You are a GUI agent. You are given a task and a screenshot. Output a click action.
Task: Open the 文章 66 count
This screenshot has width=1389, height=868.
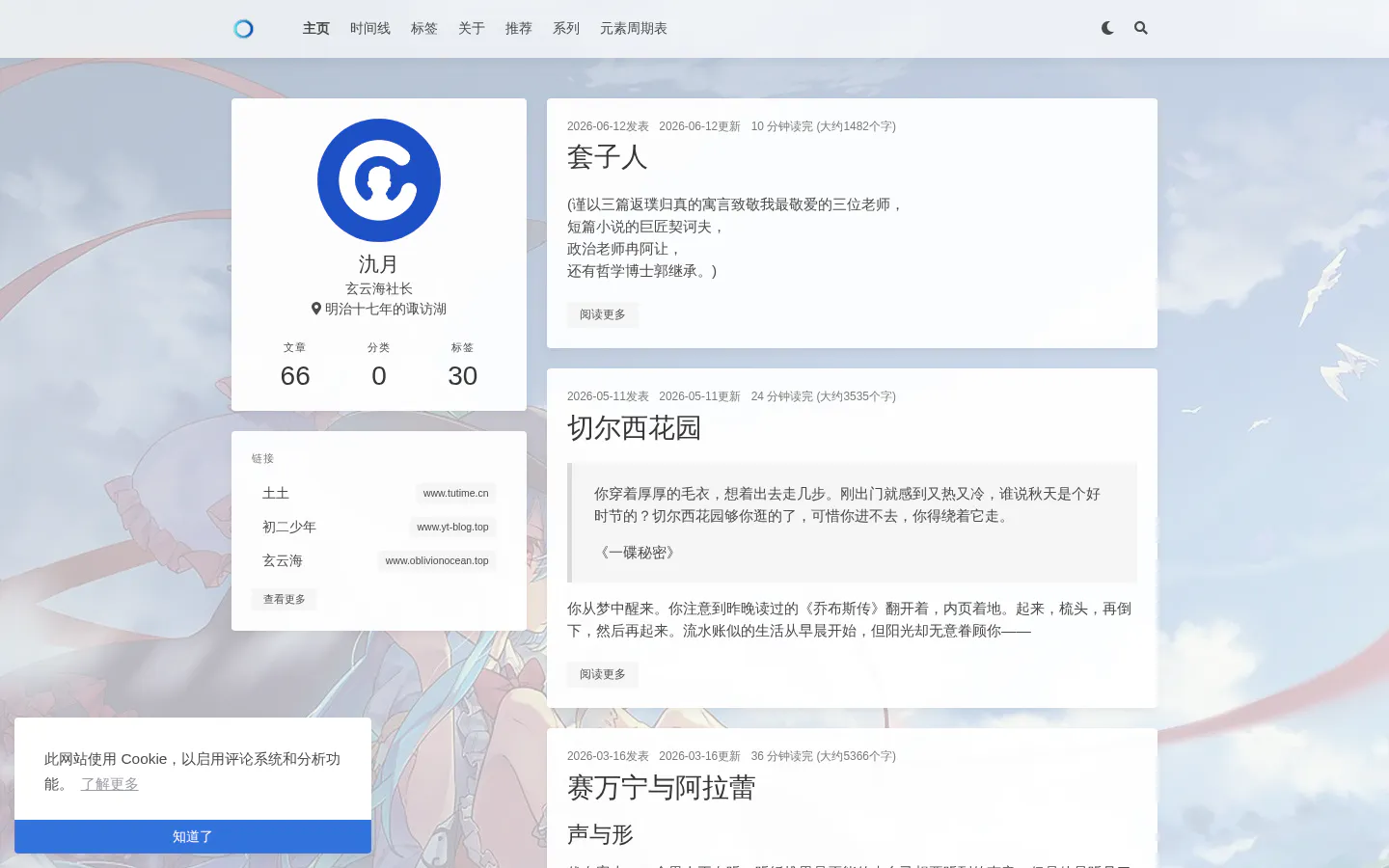click(x=295, y=366)
